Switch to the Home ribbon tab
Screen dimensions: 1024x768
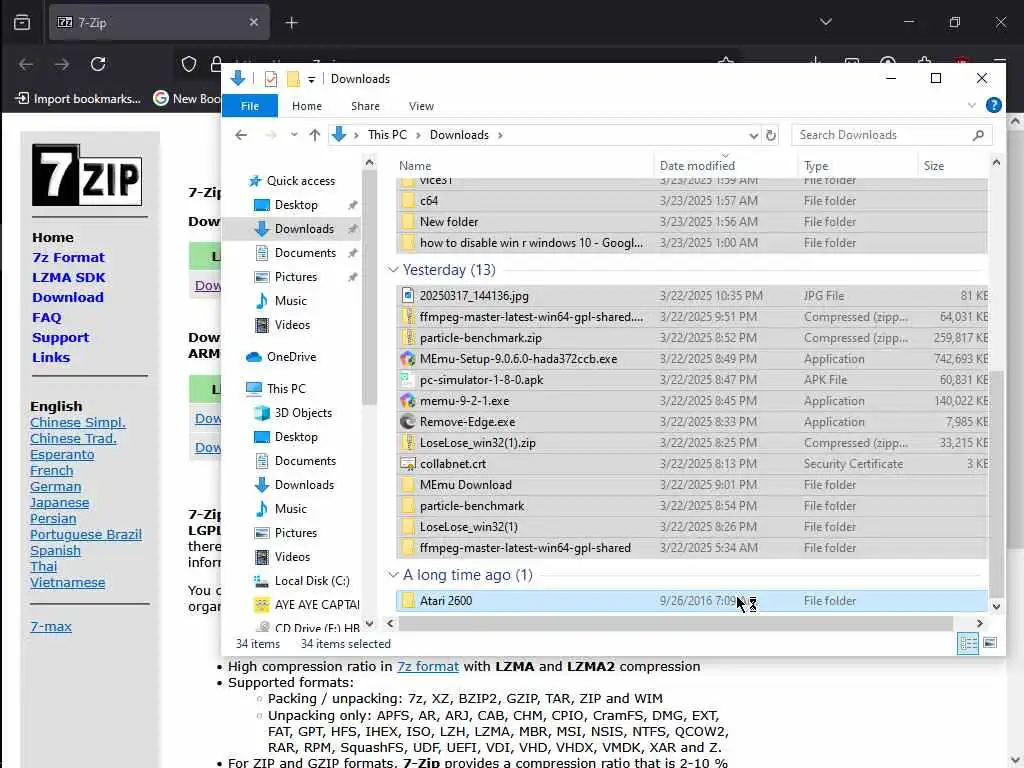pos(306,106)
